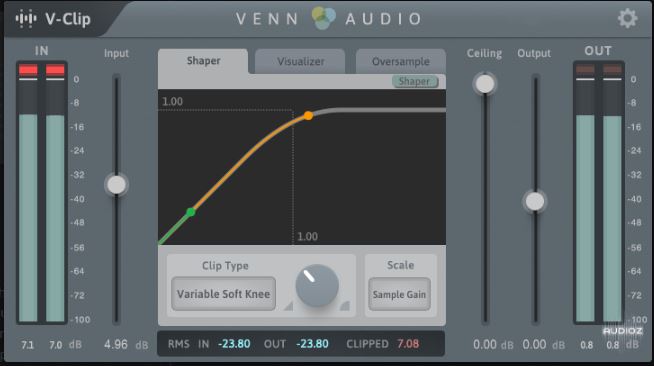Viewport: 654px width, 366px height.
Task: Open the Variable Soft Knee clip type dropdown
Action: [x=223, y=294]
